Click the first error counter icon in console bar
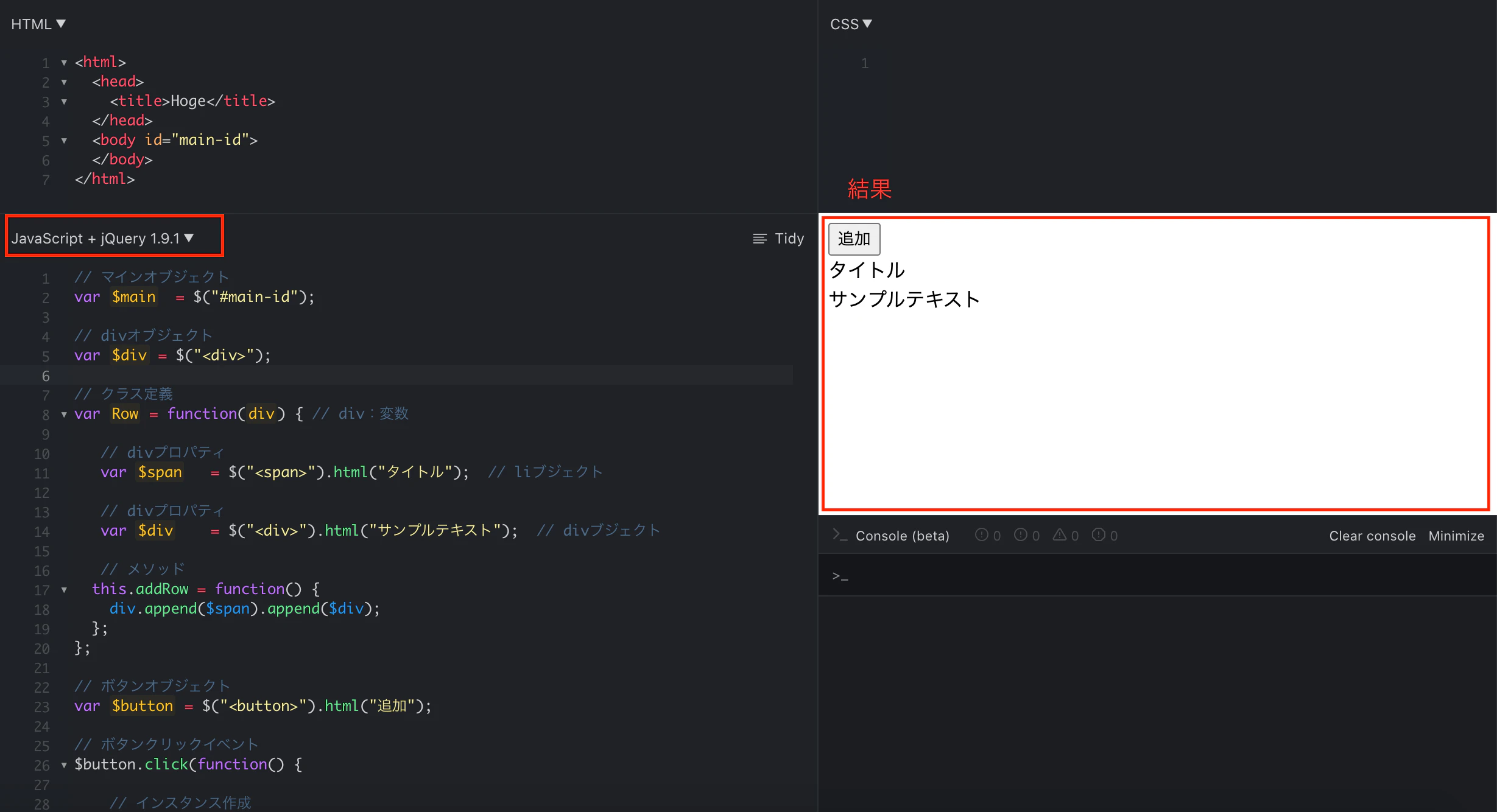 click(x=981, y=534)
